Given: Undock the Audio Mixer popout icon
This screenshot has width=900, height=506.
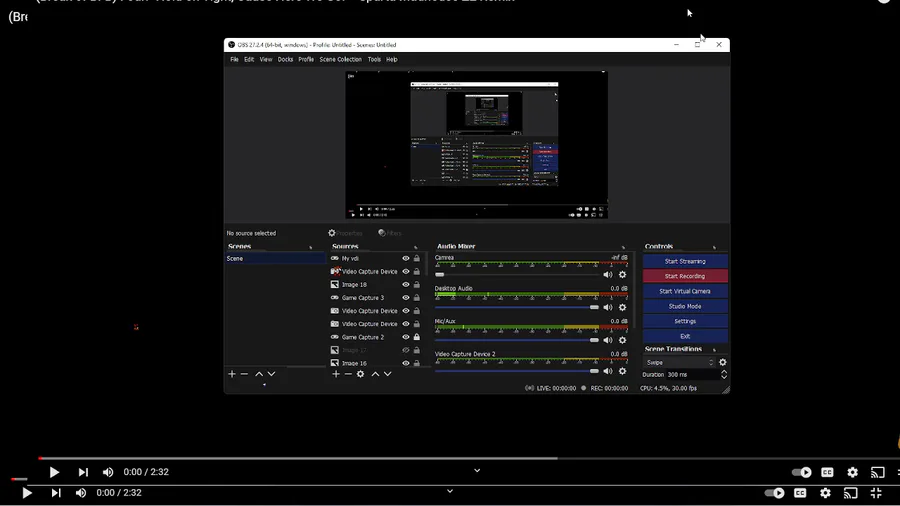Looking at the screenshot, I should click(623, 247).
